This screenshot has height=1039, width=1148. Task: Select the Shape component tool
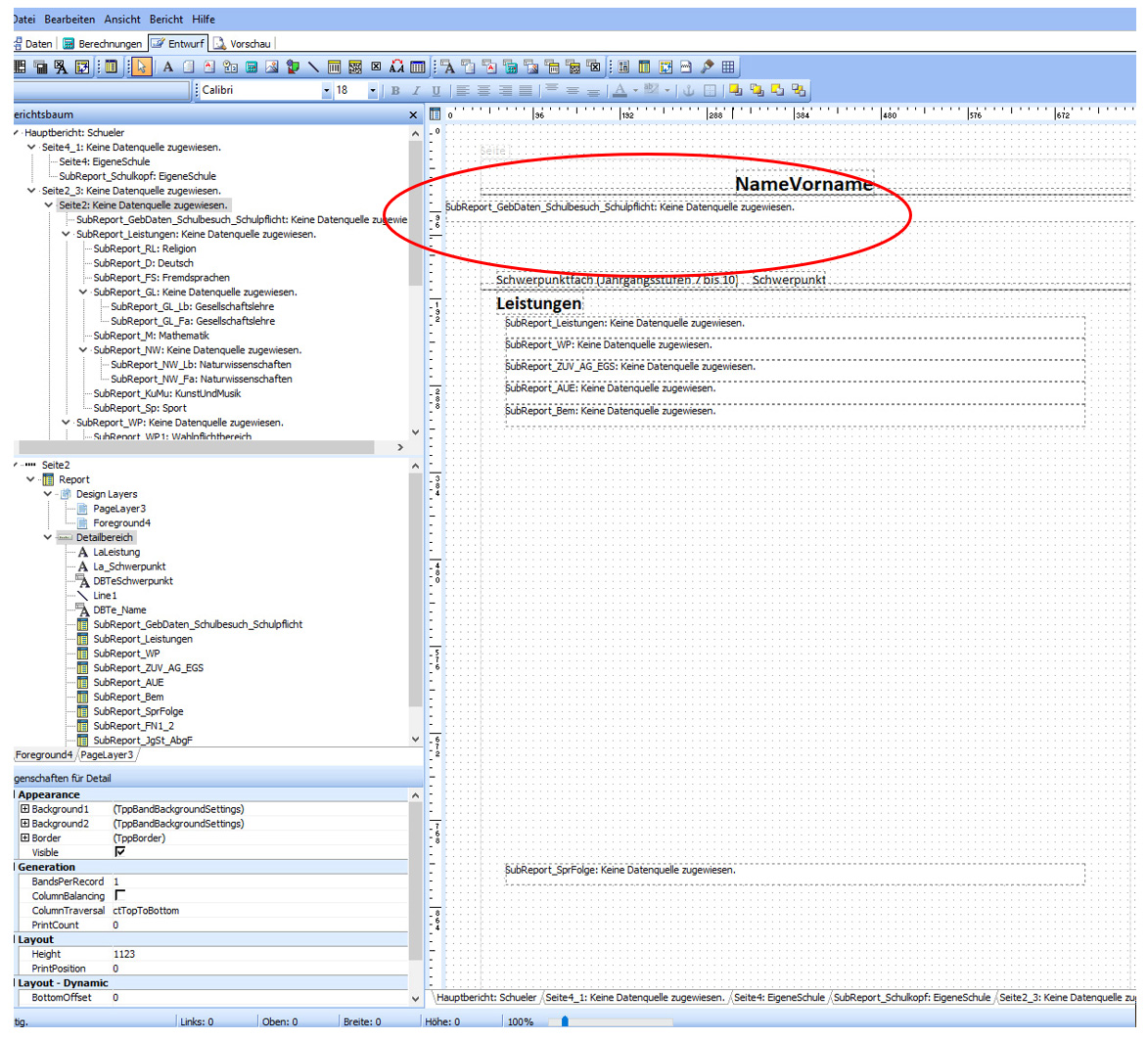point(293,68)
